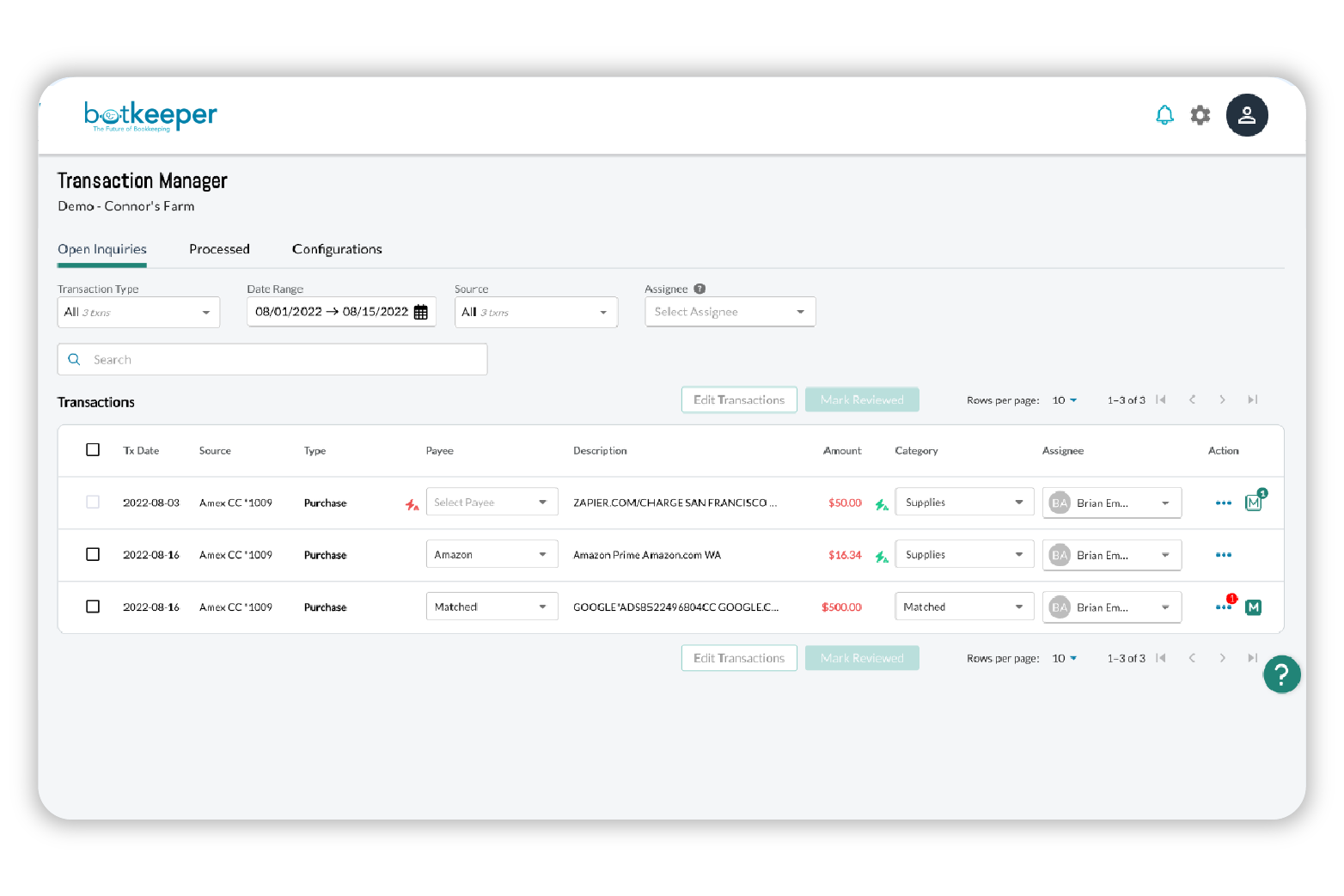Viewport: 1344px width, 896px height.
Task: Switch to the Processed tab
Action: tap(219, 249)
